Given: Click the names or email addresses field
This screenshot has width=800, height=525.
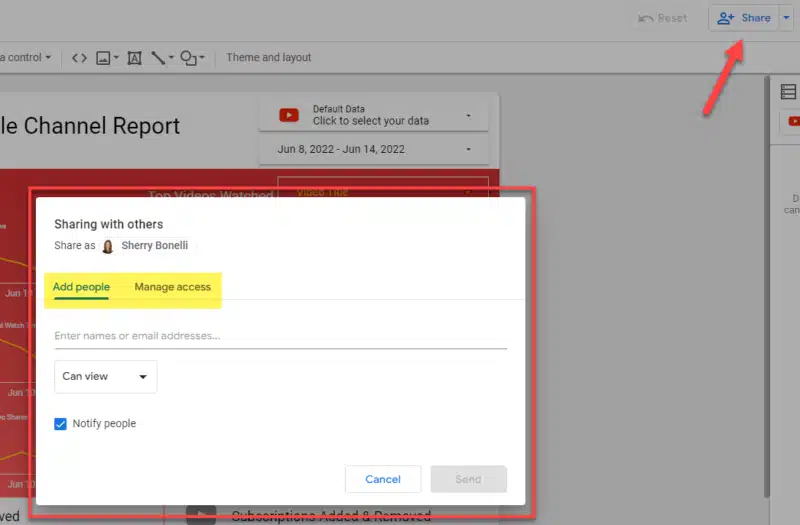Looking at the screenshot, I should click(281, 336).
